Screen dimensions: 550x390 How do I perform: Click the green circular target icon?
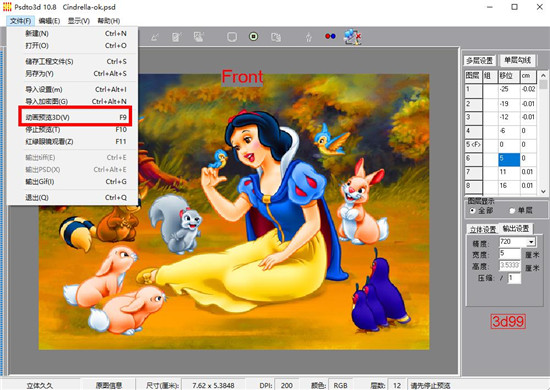tap(254, 36)
